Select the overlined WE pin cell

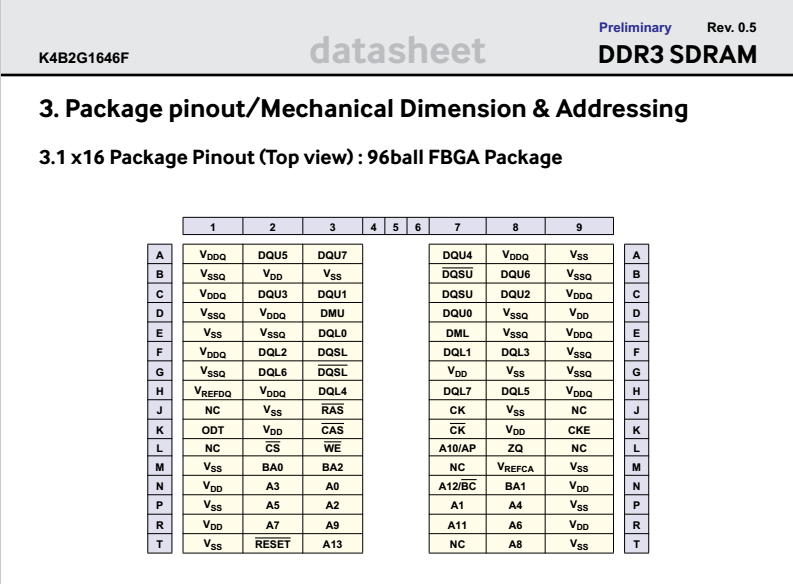[332, 447]
